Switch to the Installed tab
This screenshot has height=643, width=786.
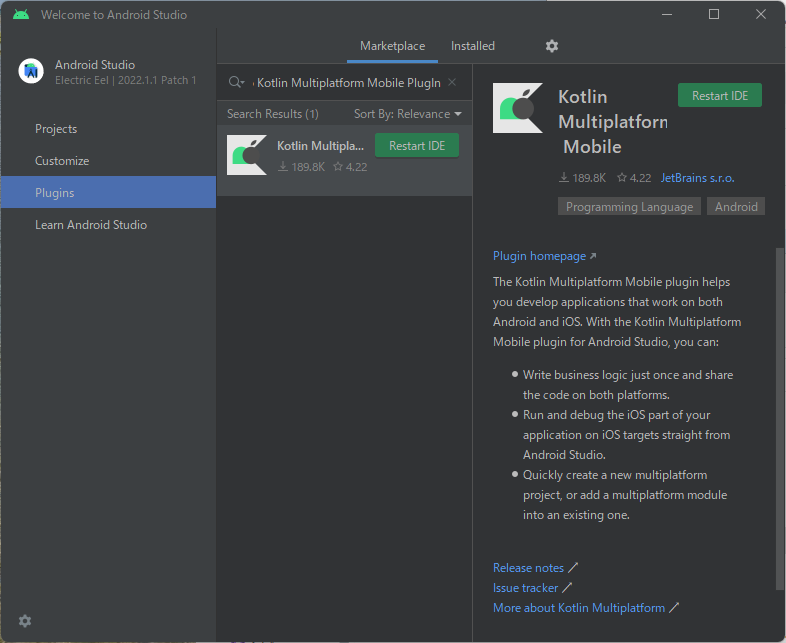pyautogui.click(x=472, y=46)
